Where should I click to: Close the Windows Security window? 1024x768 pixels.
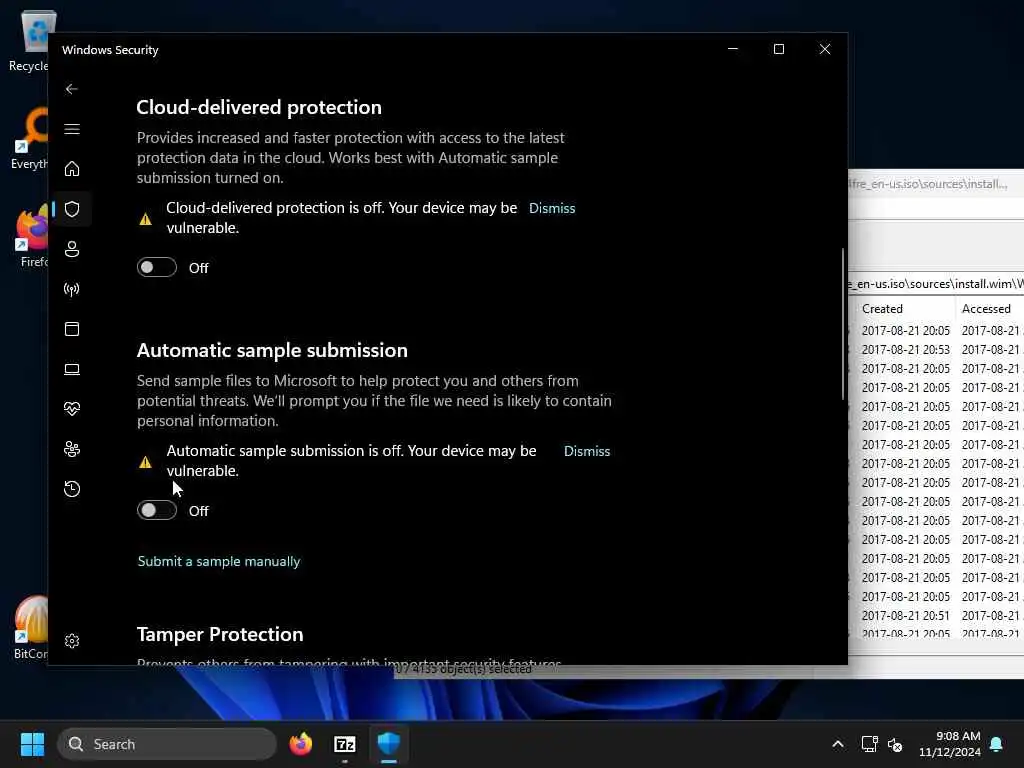(825, 49)
